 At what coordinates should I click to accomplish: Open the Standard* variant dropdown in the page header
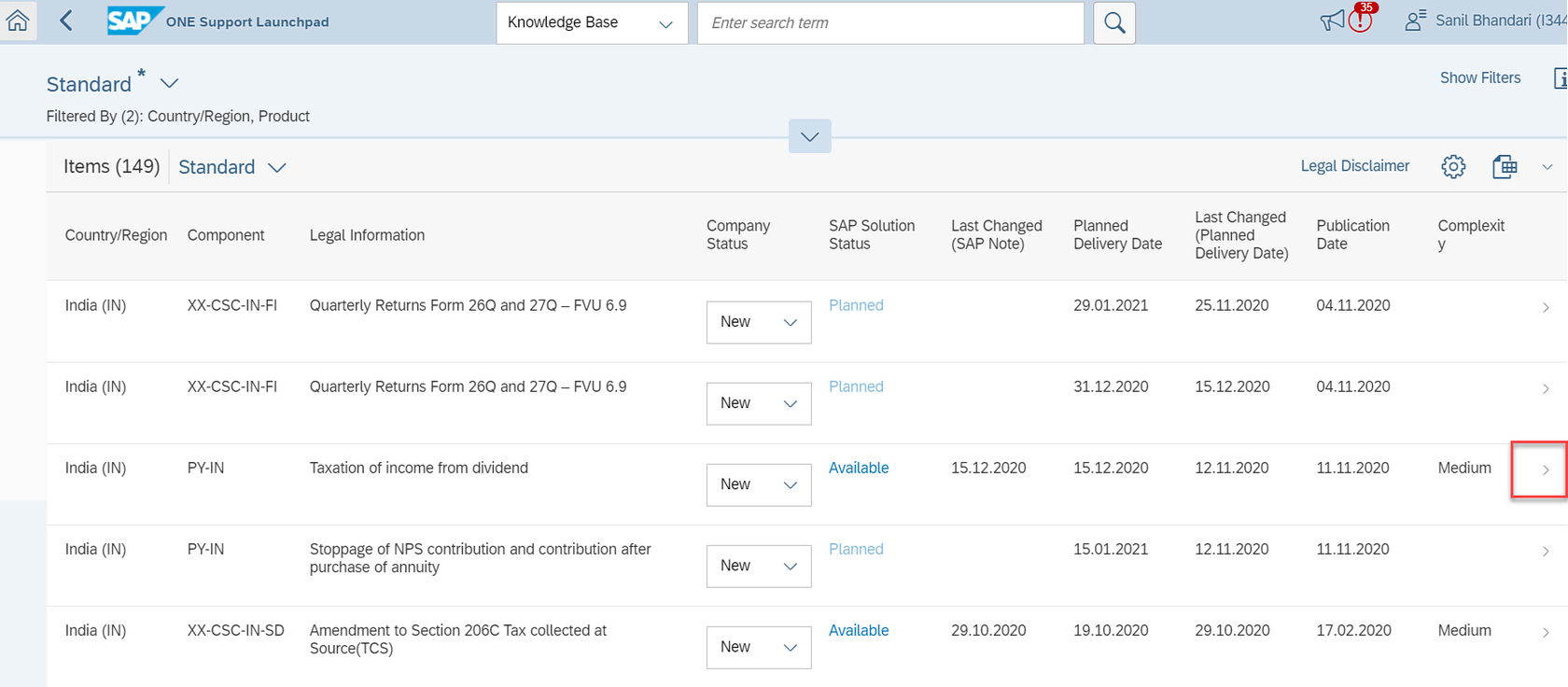tap(169, 83)
